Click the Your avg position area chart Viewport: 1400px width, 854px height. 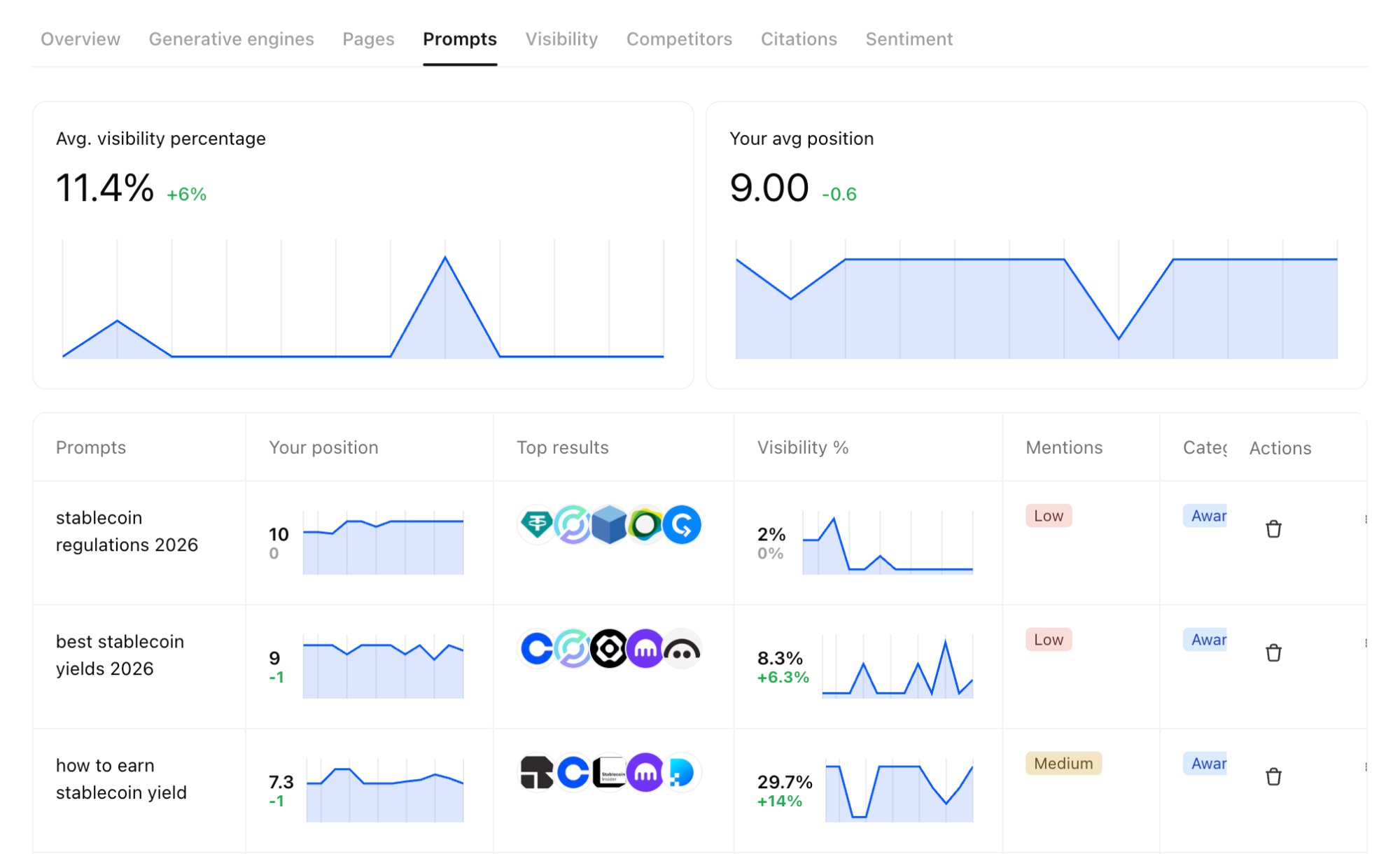coord(1037,299)
